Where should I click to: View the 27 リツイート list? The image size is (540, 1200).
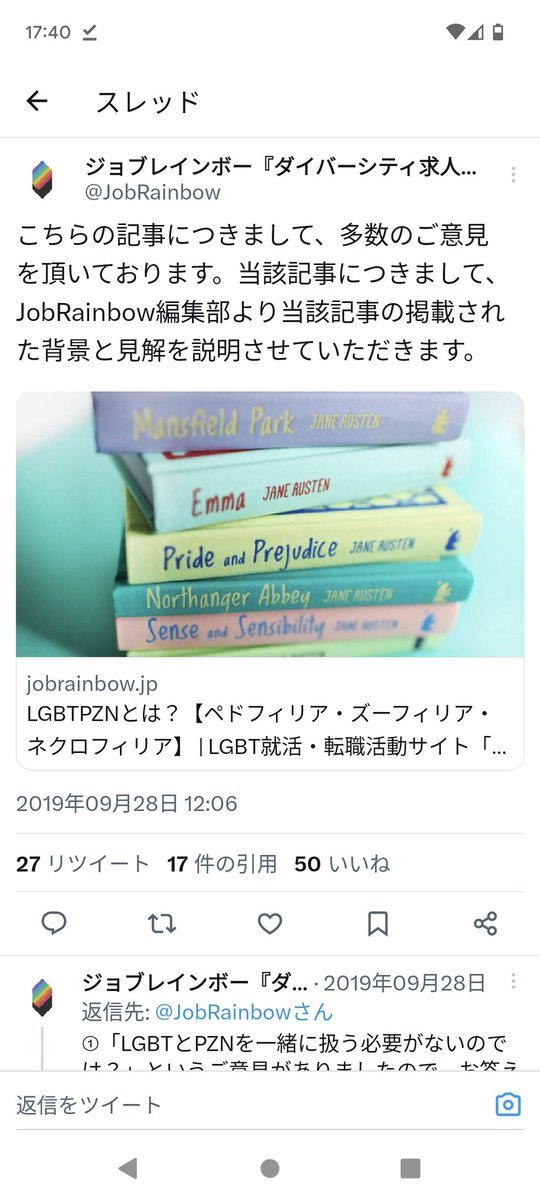pos(83,864)
